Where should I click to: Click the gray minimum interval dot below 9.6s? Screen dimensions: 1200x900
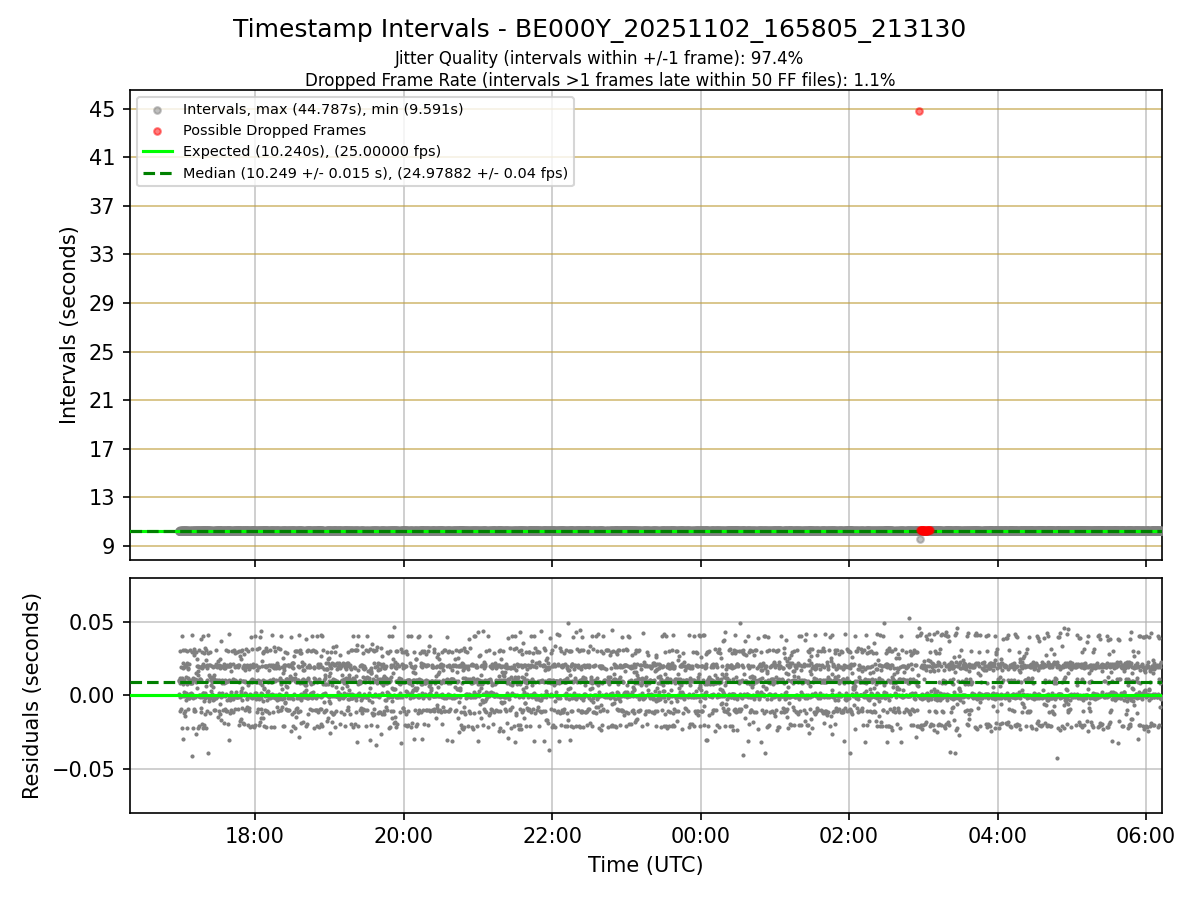click(x=920, y=539)
